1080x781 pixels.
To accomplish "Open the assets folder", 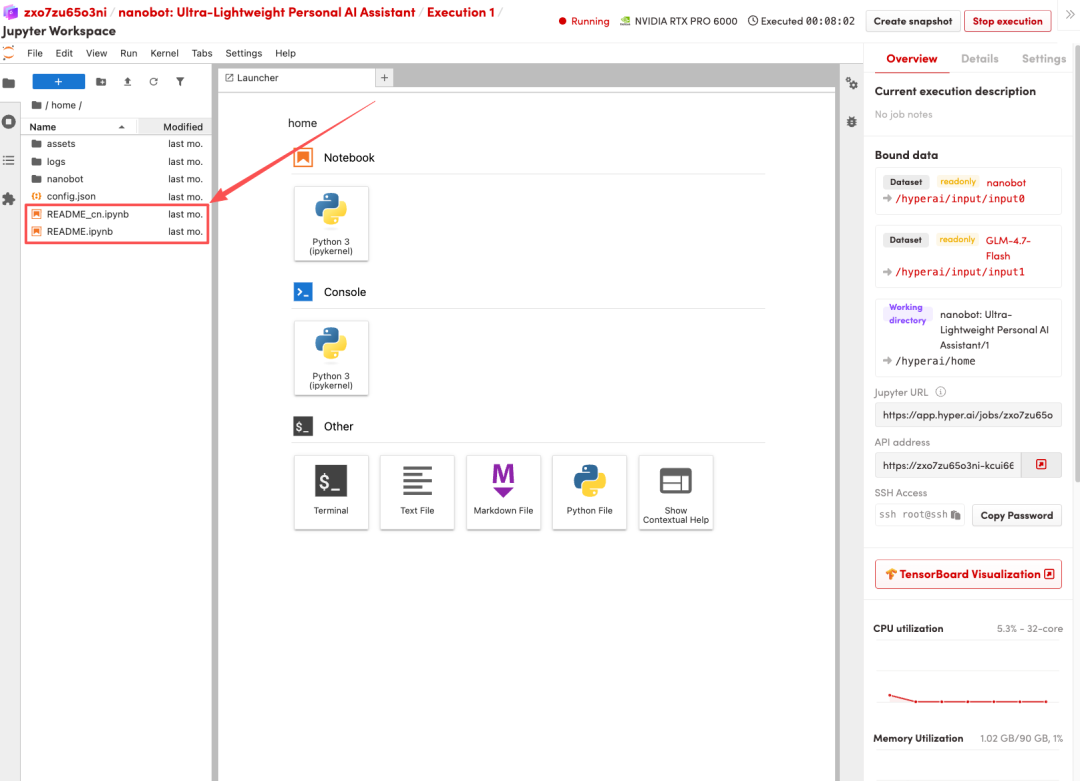I will [x=61, y=144].
